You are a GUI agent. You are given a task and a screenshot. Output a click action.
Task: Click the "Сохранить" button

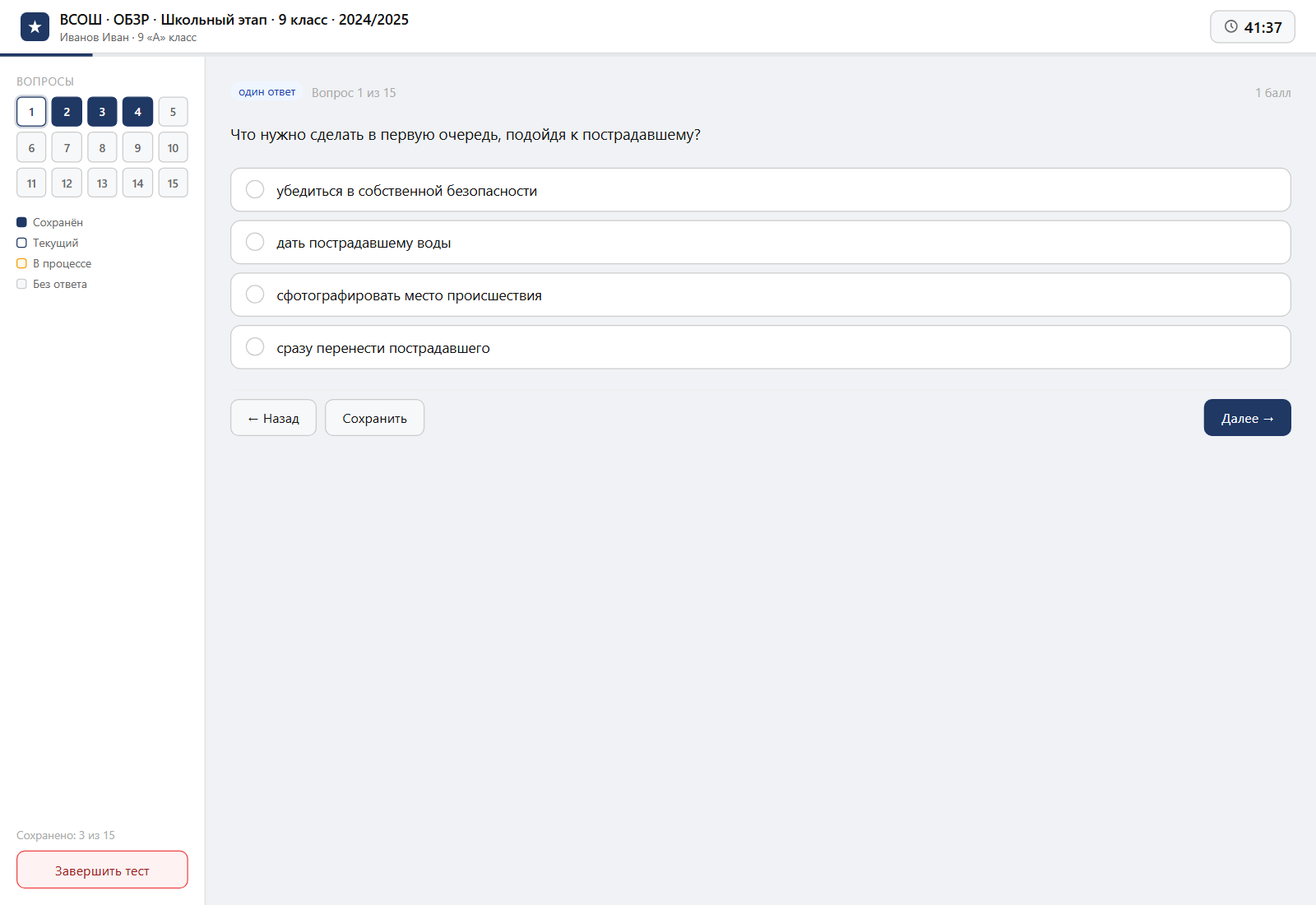pyautogui.click(x=374, y=418)
